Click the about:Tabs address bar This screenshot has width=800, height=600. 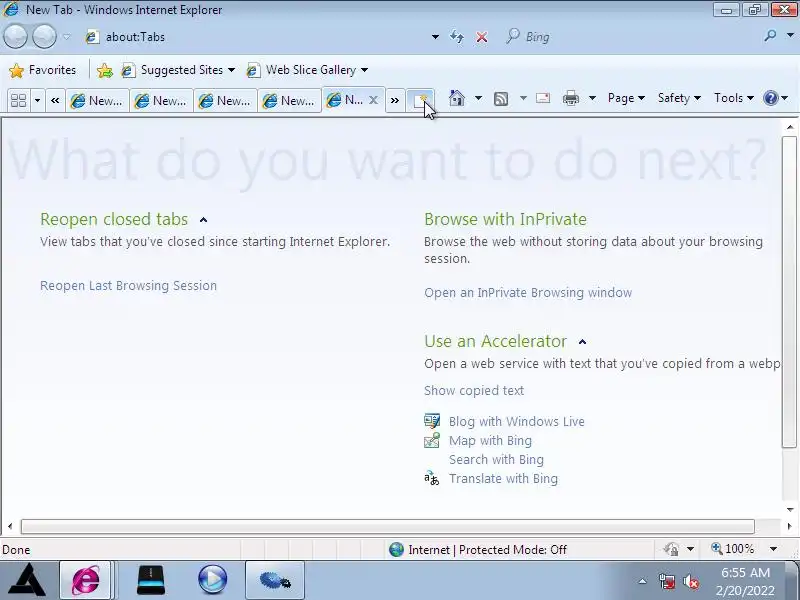[x=255, y=37]
